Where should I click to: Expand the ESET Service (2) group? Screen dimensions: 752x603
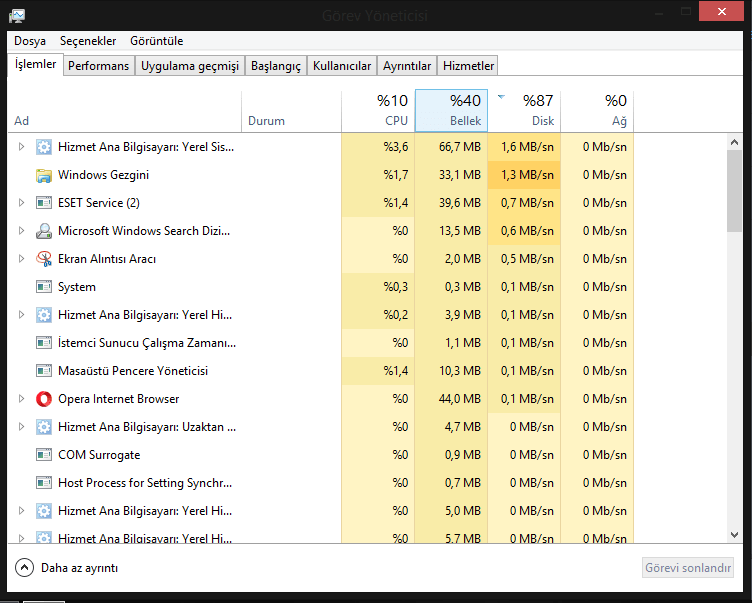pos(21,203)
